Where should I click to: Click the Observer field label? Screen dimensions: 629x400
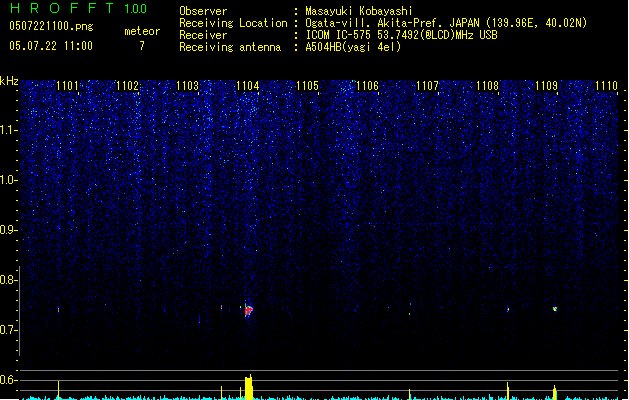(203, 11)
